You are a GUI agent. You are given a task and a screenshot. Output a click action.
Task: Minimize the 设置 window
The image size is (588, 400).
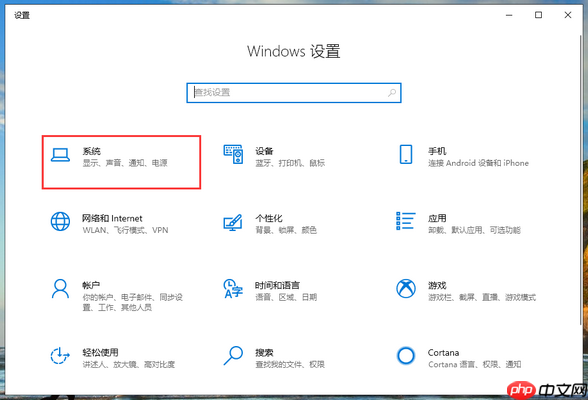pyautogui.click(x=509, y=15)
